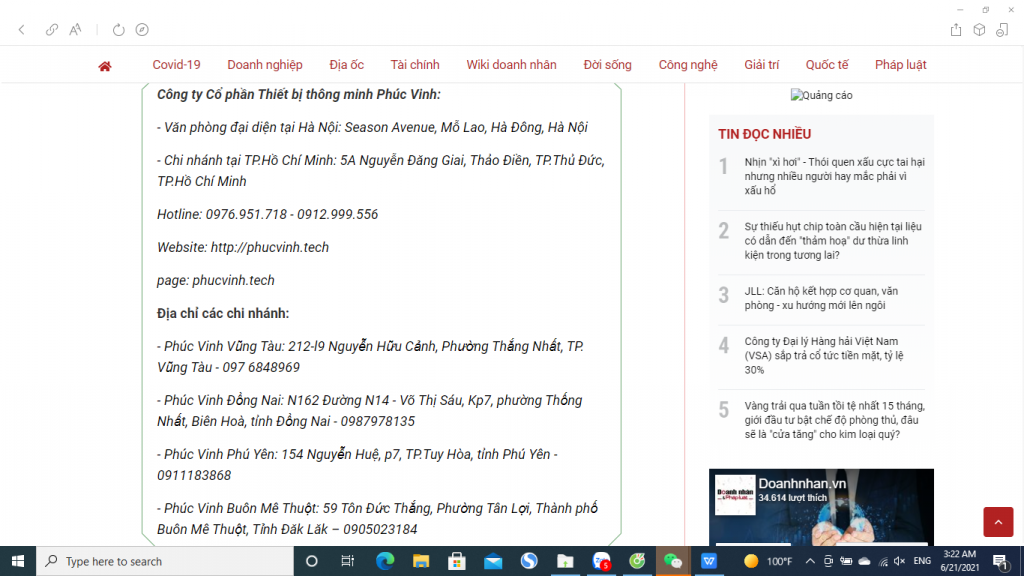The width and height of the screenshot is (1024, 576).
Task: Go to home via the red house icon
Action: (104, 65)
